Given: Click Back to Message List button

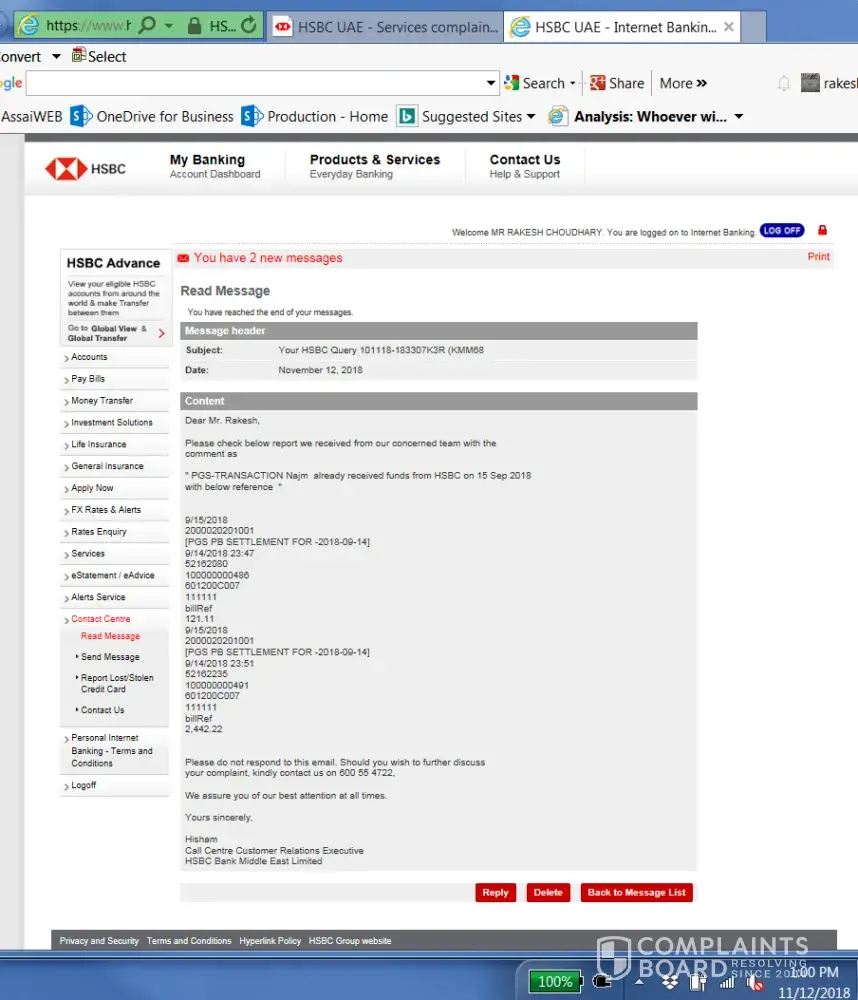Looking at the screenshot, I should tap(636, 892).
